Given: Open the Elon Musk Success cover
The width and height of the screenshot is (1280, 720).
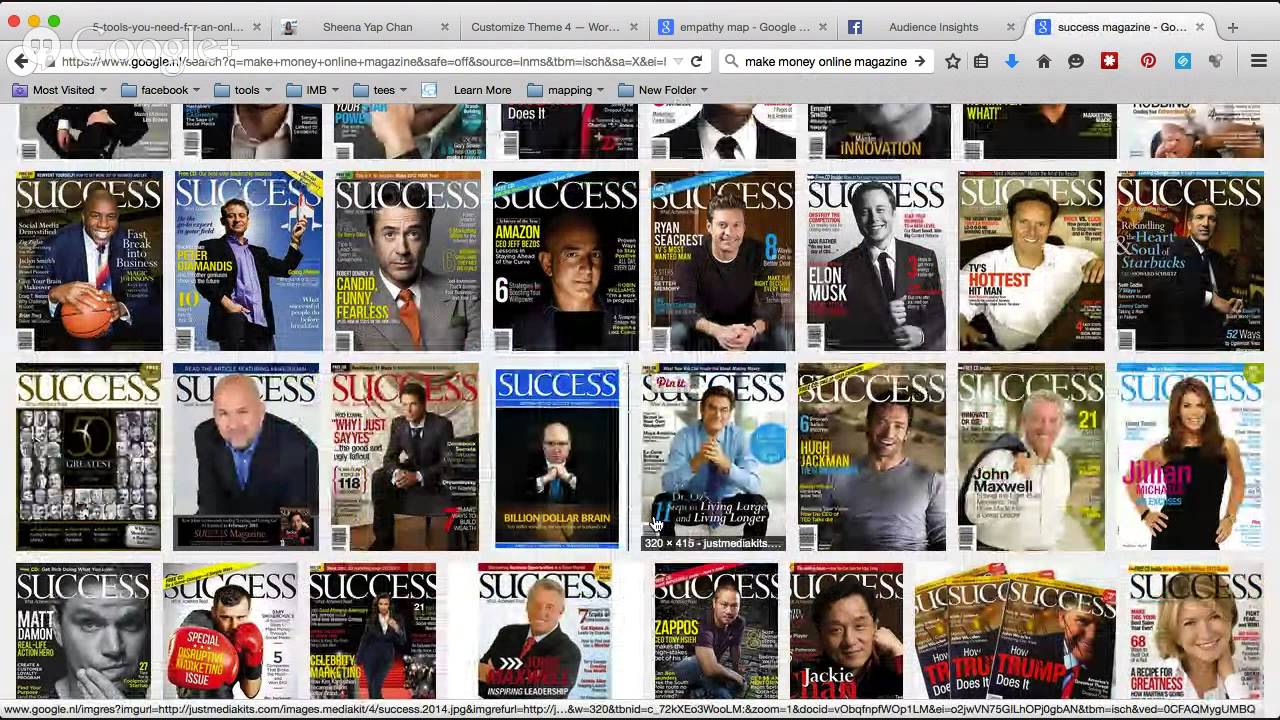Looking at the screenshot, I should coord(876,261).
